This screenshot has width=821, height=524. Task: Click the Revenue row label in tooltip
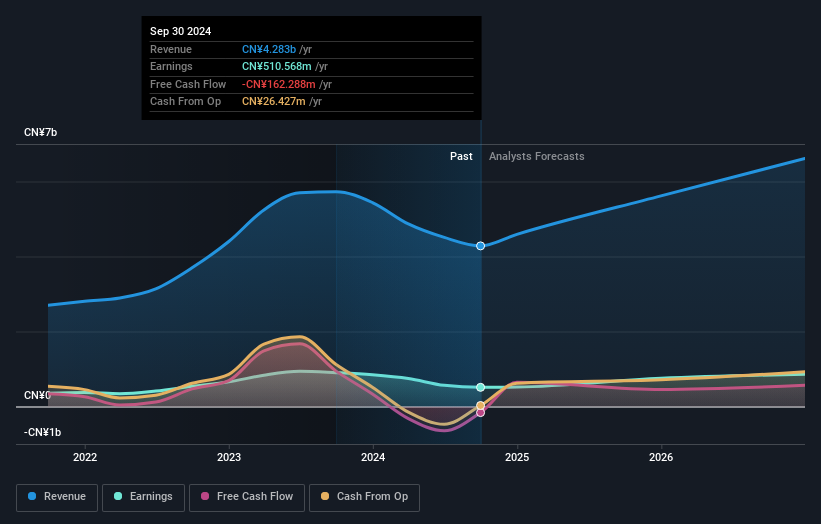point(171,49)
